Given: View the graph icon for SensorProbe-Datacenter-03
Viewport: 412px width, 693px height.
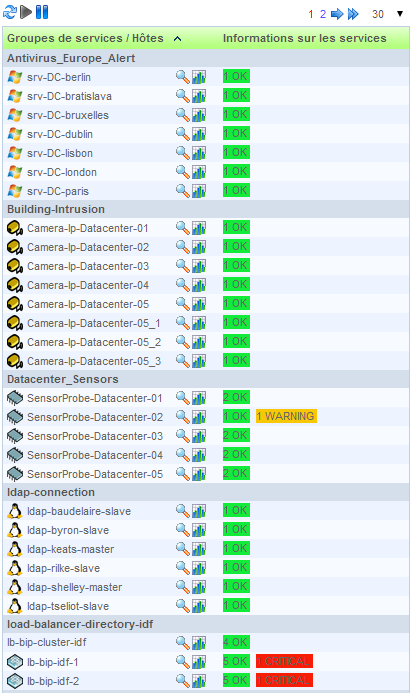Looking at the screenshot, I should 199,436.
